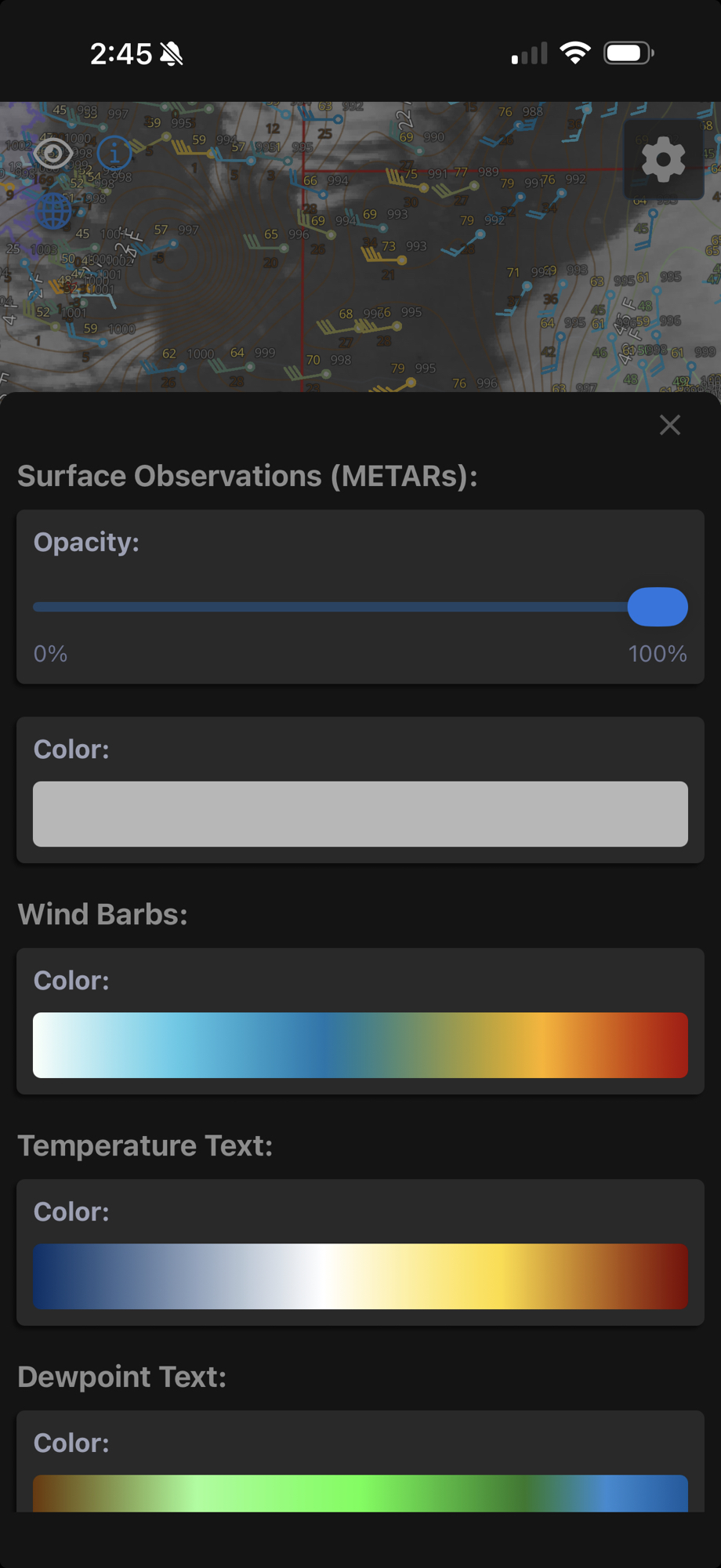Close the METAR settings panel
The image size is (721, 1568).
(x=669, y=425)
